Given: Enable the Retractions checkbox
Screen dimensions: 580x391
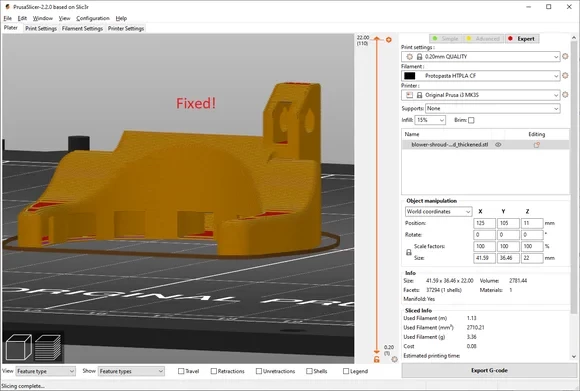Looking at the screenshot, I should pos(213,371).
